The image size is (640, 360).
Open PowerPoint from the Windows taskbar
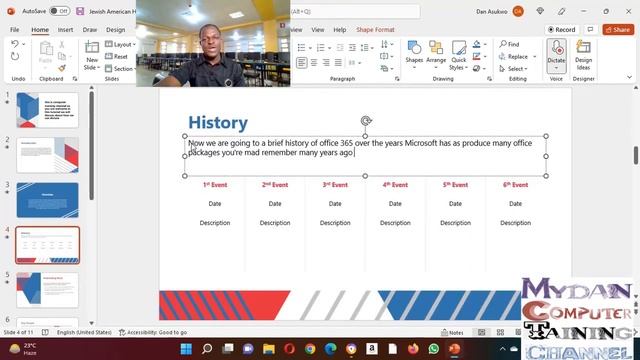click(454, 349)
